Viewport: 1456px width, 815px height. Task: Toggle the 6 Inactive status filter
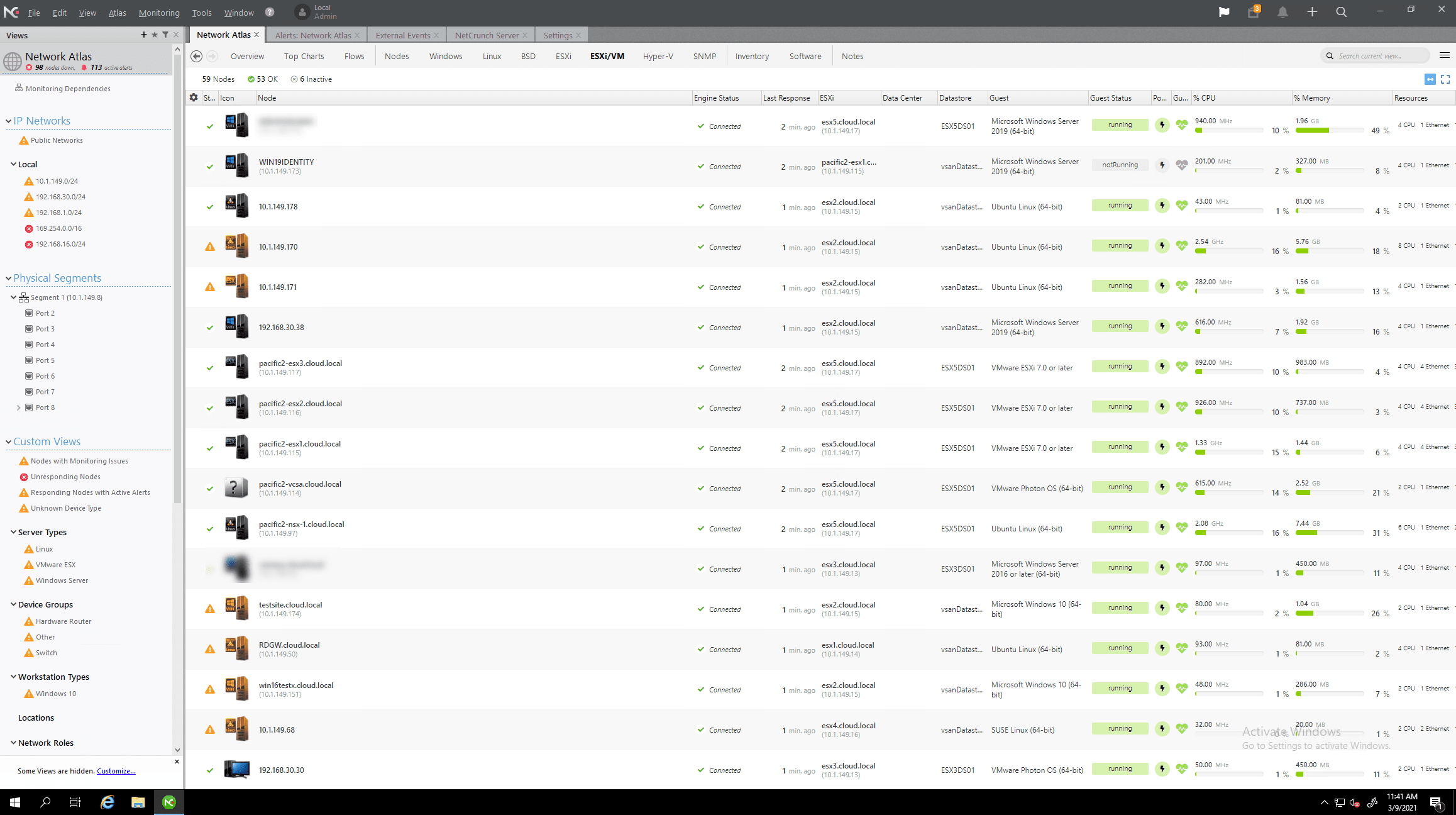coord(311,79)
